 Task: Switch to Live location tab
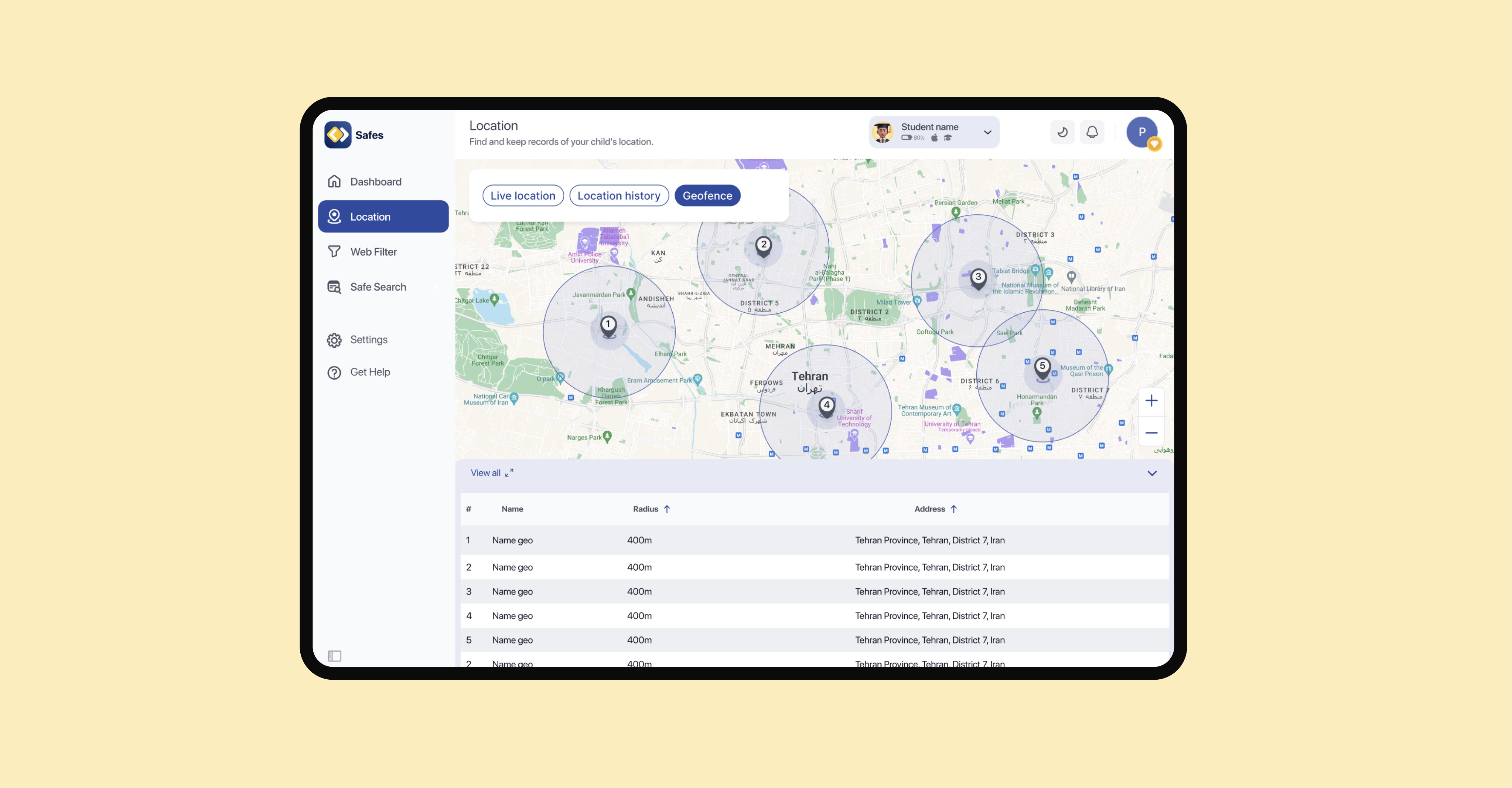[522, 196]
